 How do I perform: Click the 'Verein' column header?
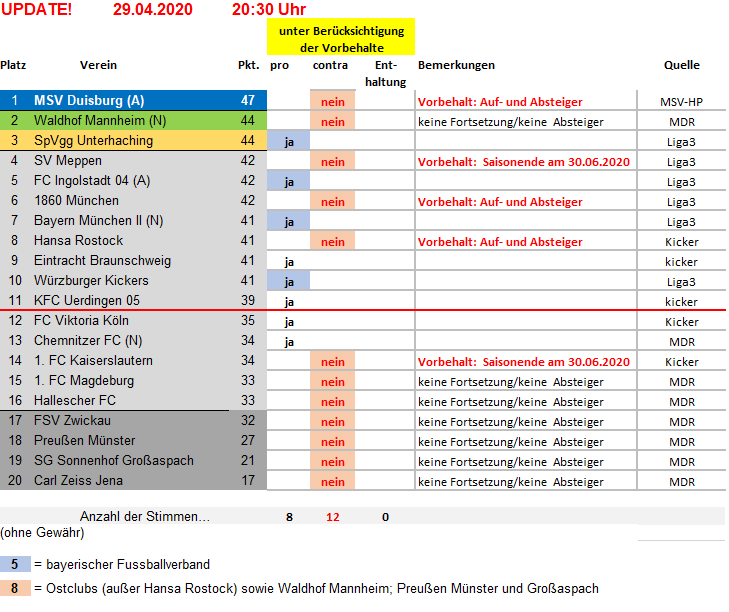point(99,65)
